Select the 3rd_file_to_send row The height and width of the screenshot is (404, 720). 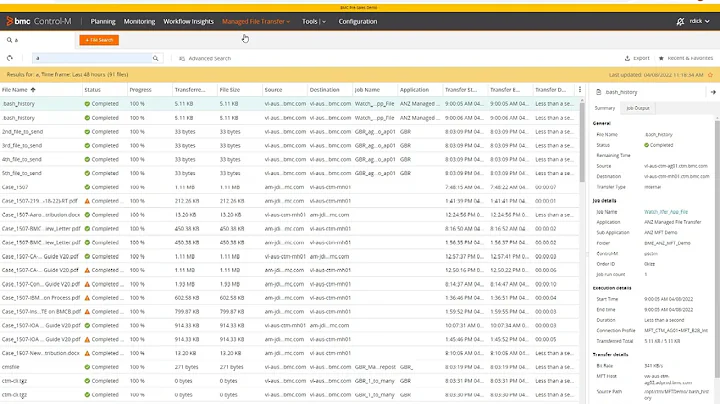coord(289,146)
